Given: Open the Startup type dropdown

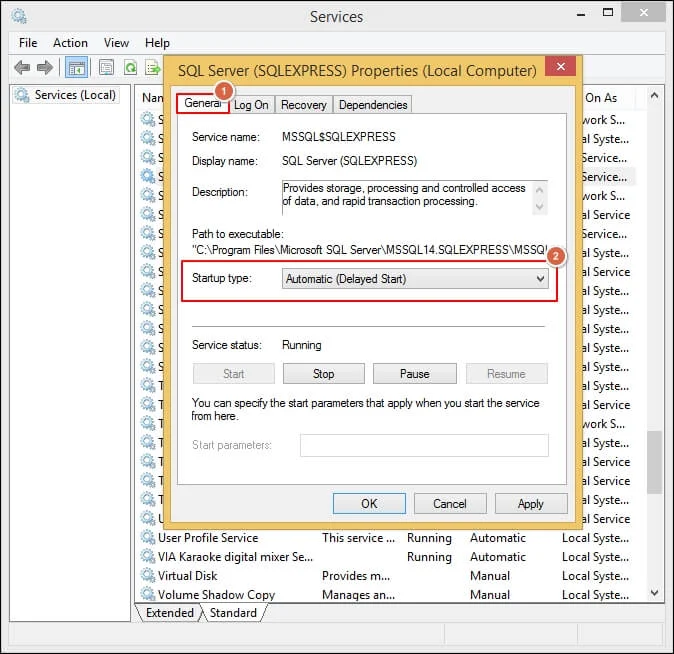Looking at the screenshot, I should tap(415, 279).
